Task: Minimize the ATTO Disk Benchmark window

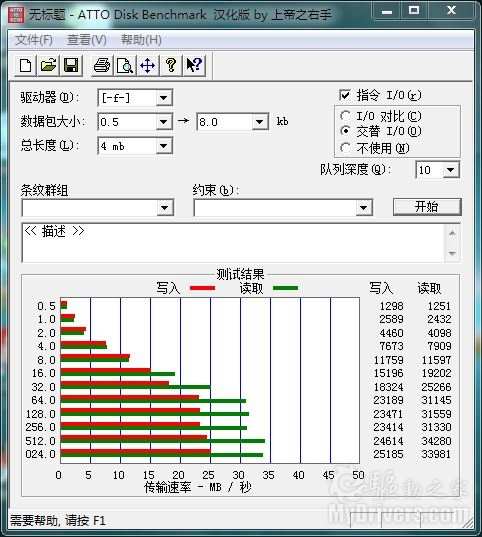Action: pos(387,11)
